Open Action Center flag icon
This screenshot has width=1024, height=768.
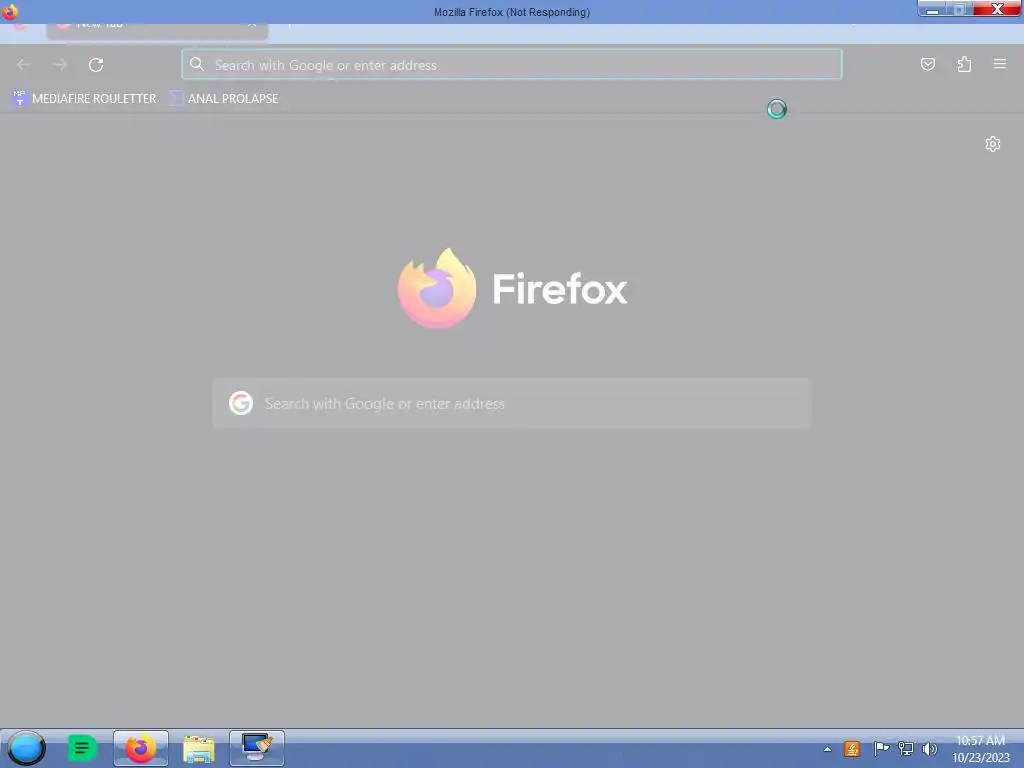click(880, 749)
